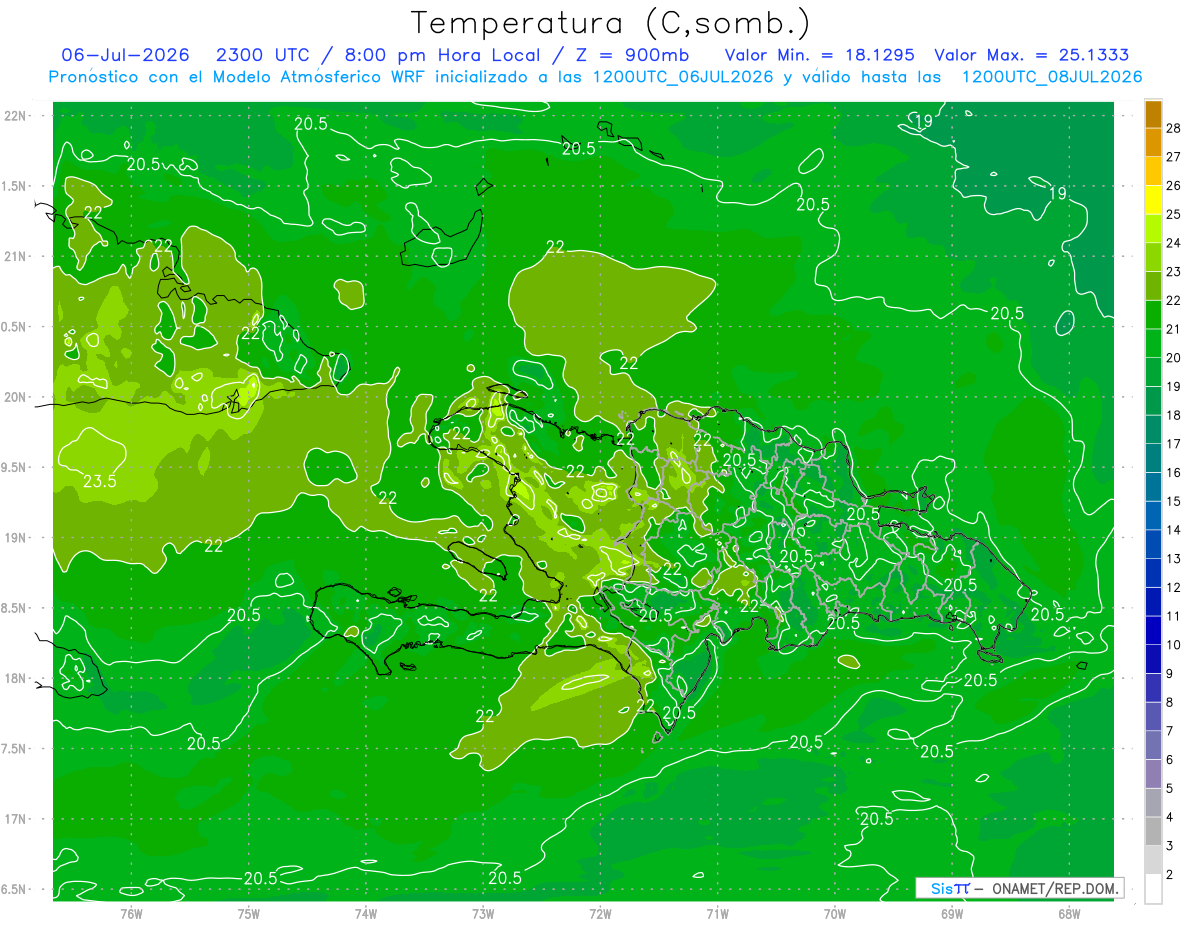The height and width of the screenshot is (927, 1200).
Task: Click legend scale value '15'
Action: (1174, 501)
